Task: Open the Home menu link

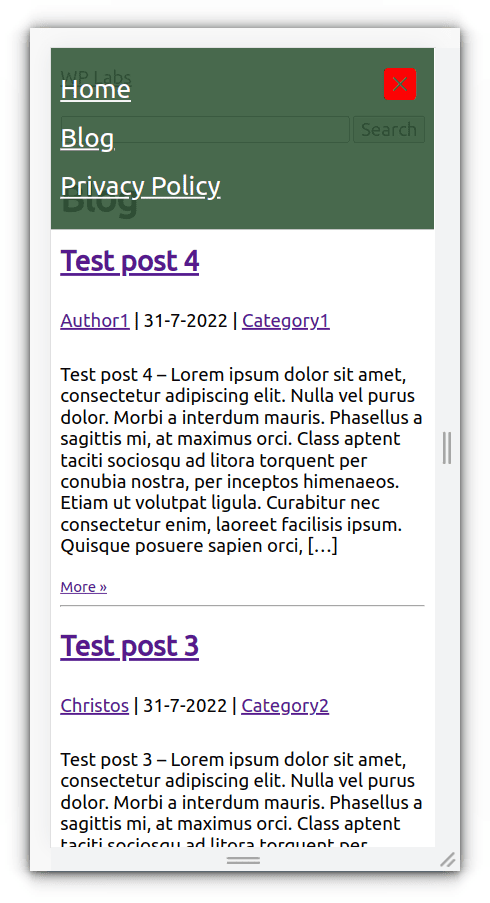Action: pyautogui.click(x=96, y=89)
